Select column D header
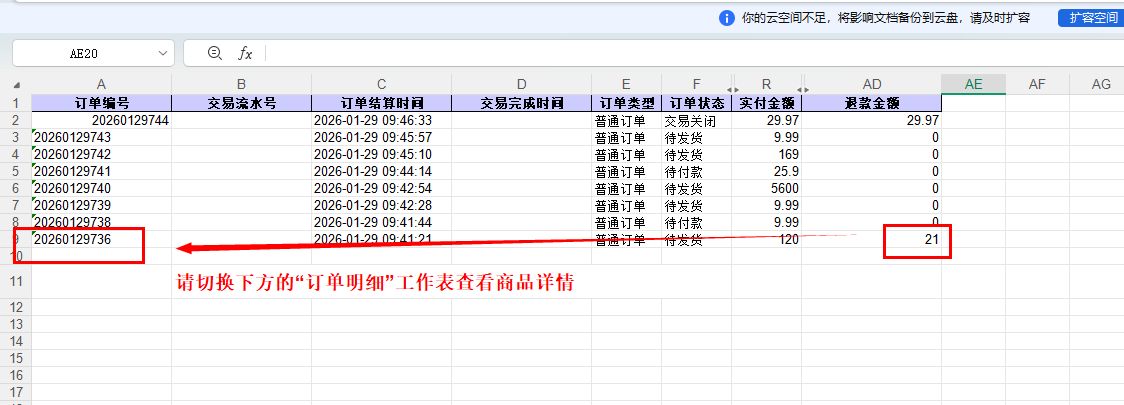 pos(521,85)
